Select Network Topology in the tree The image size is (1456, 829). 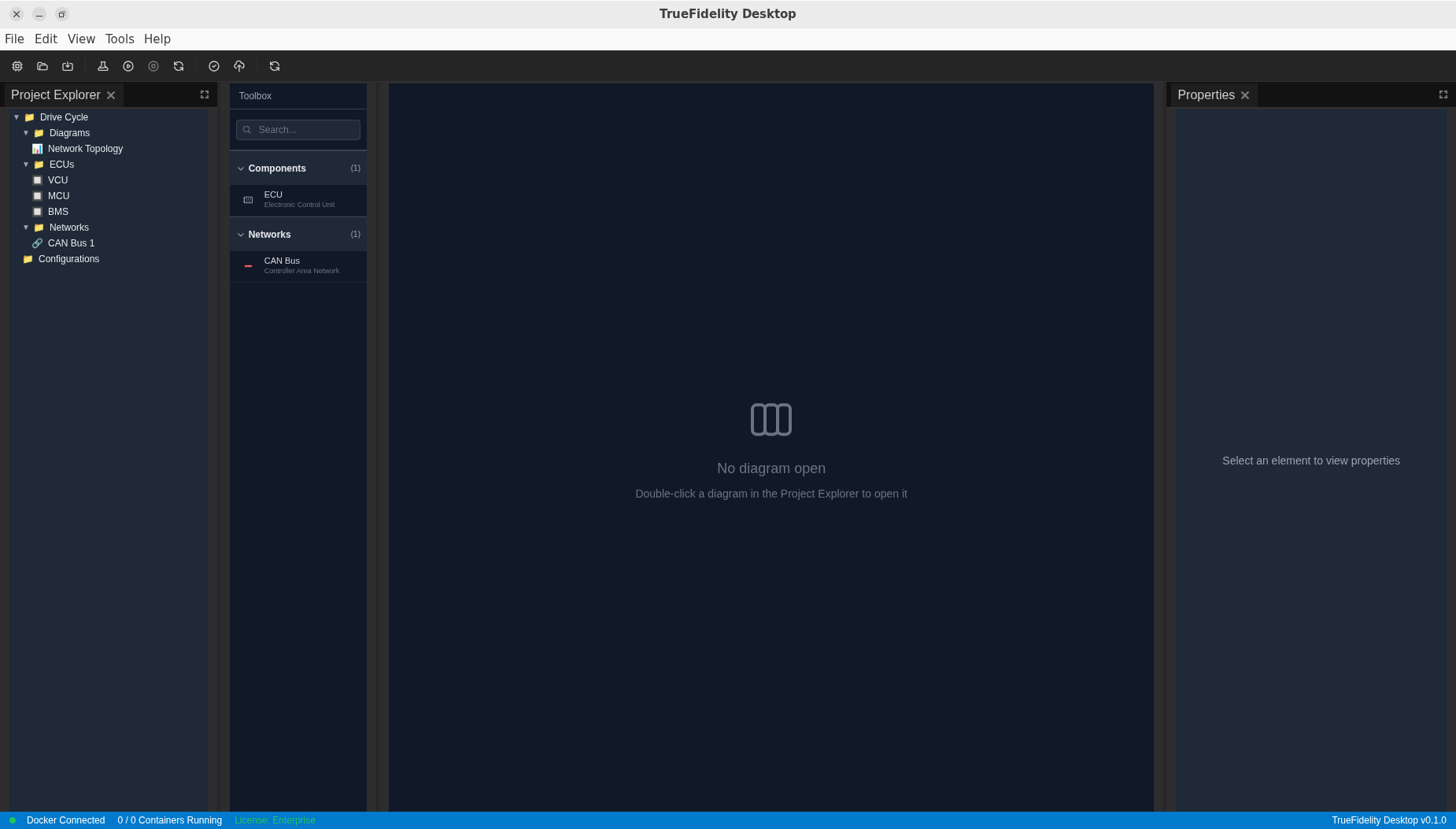pyautogui.click(x=85, y=149)
